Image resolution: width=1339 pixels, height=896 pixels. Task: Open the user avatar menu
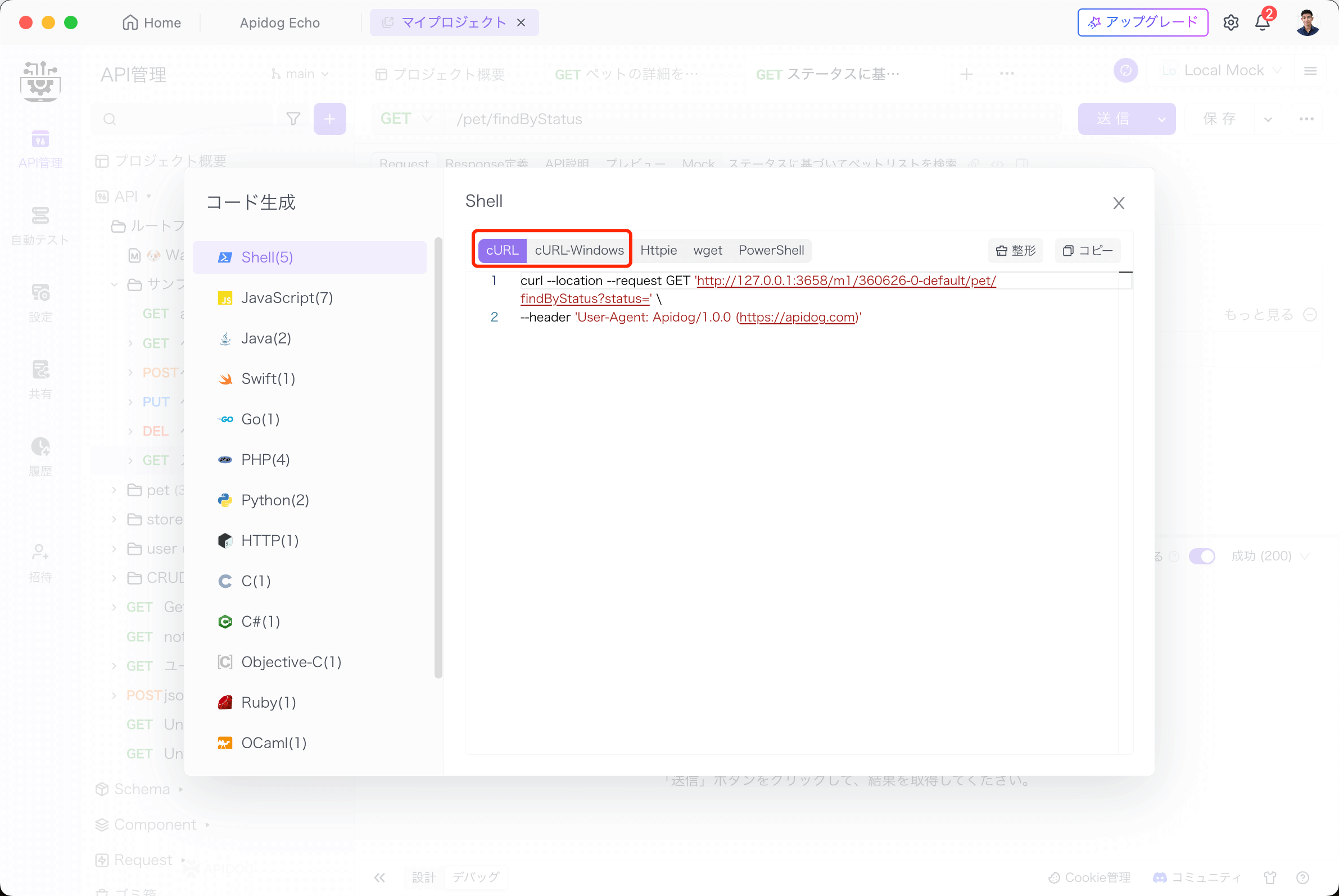pos(1307,22)
